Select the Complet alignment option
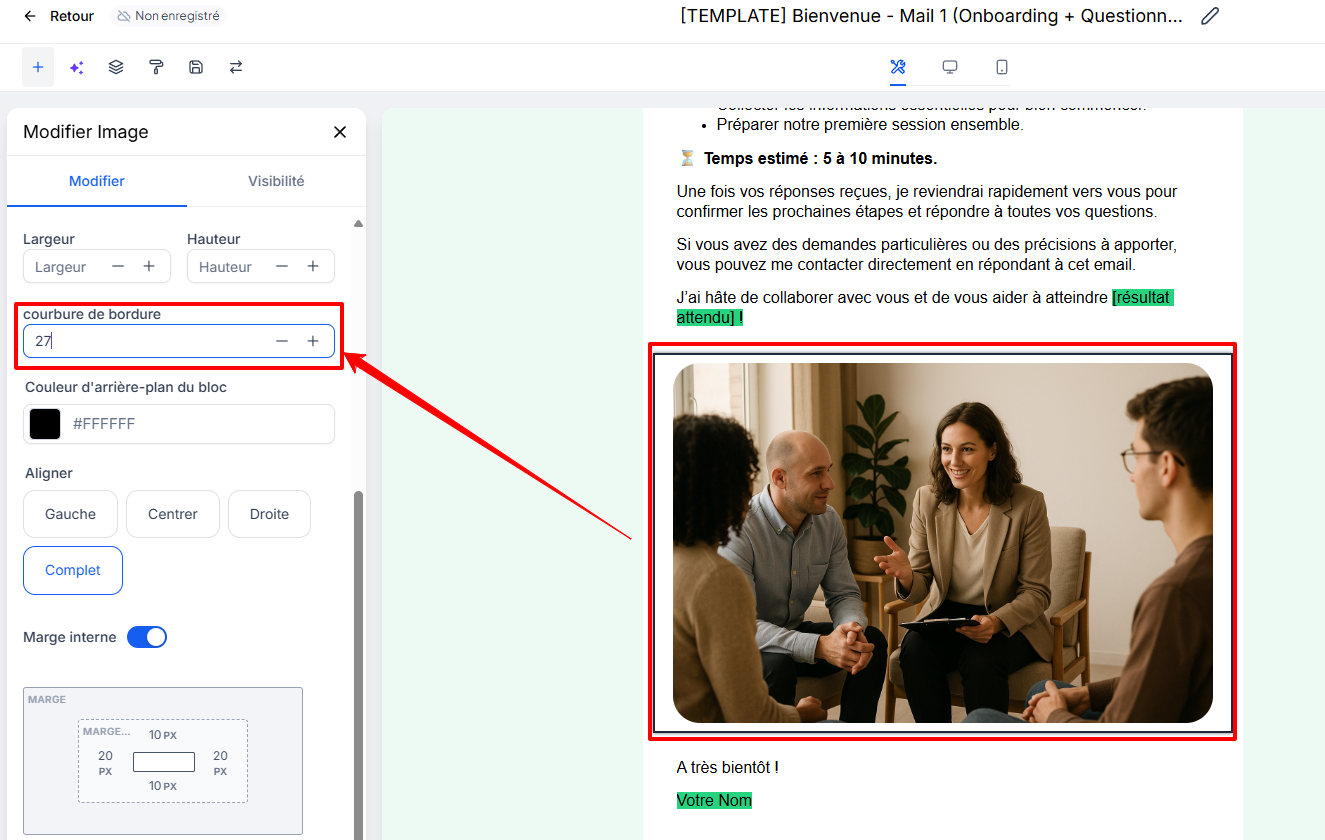Image resolution: width=1325 pixels, height=840 pixels. 73,570
